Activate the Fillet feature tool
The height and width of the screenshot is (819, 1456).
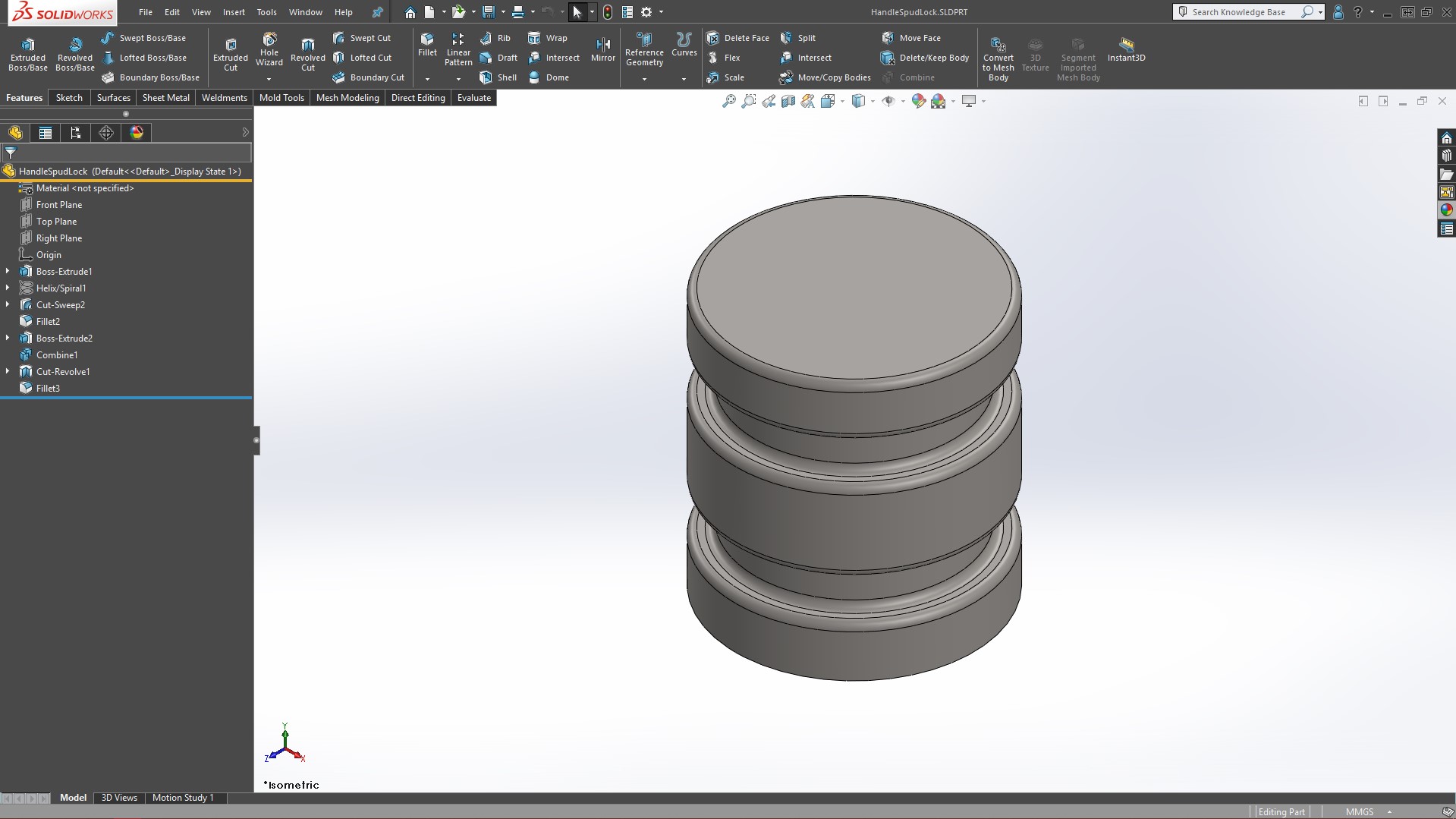click(427, 45)
